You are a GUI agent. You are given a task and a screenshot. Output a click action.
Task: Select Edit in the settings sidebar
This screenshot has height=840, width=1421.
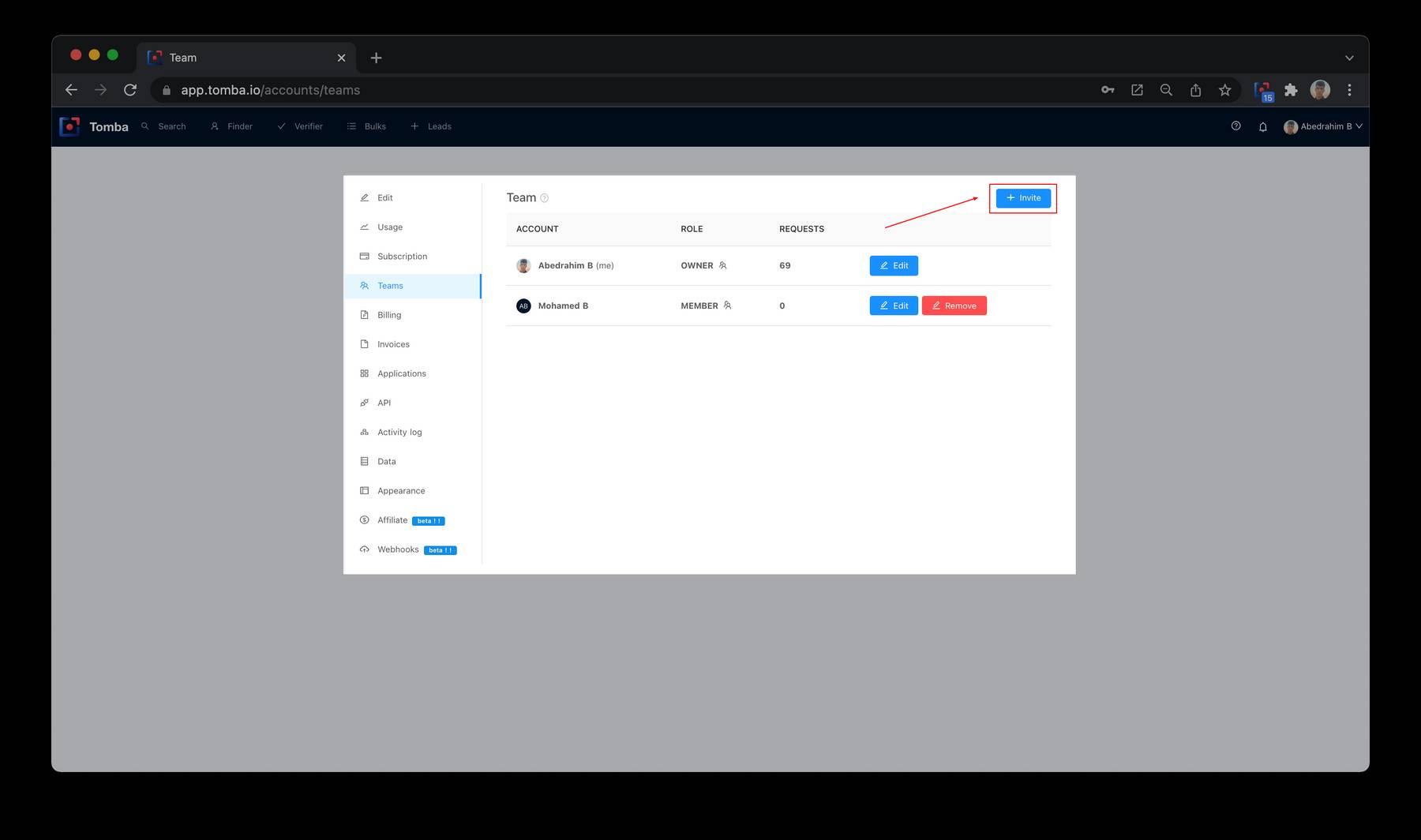pos(412,198)
